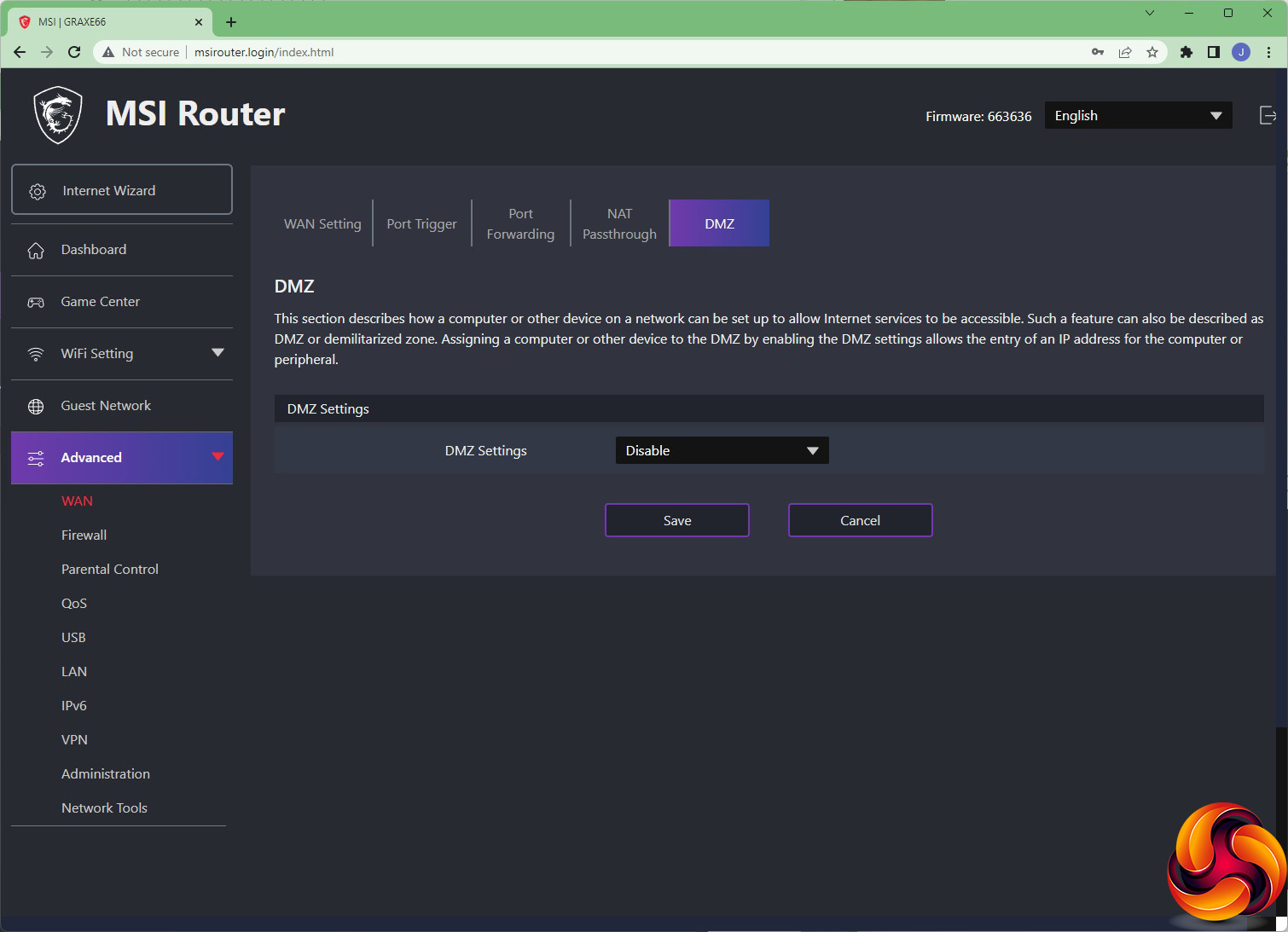This screenshot has width=1288, height=932.
Task: Go to the Dashboard page
Action: coord(122,250)
